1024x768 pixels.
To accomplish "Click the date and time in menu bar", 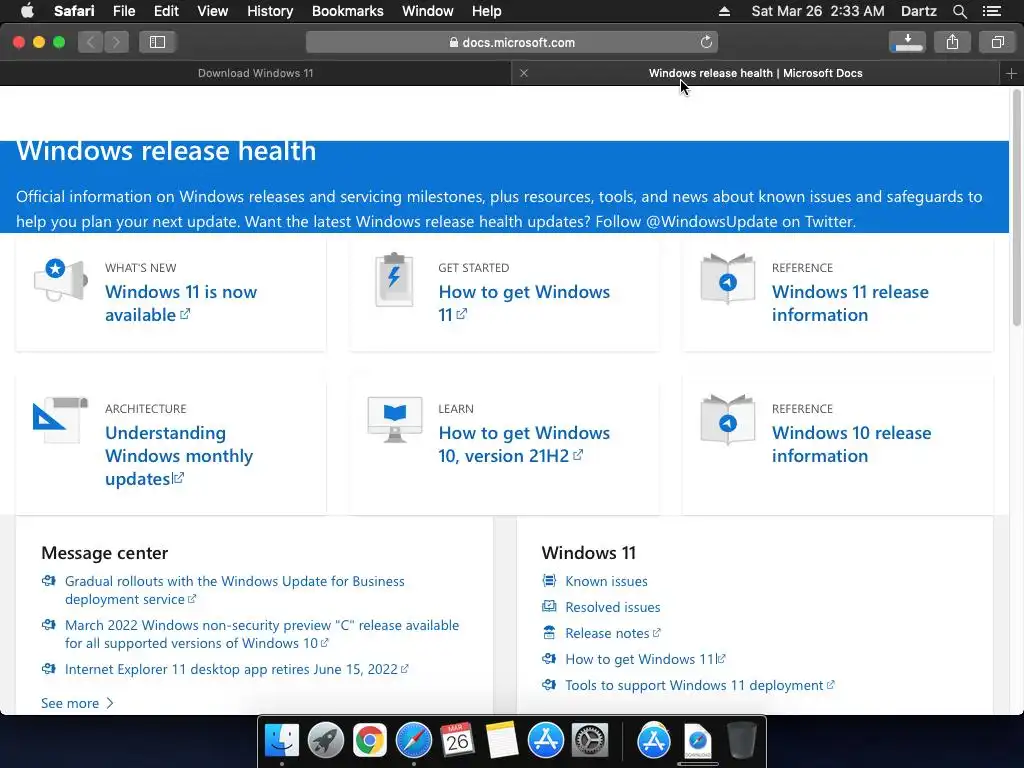I will (x=818, y=11).
